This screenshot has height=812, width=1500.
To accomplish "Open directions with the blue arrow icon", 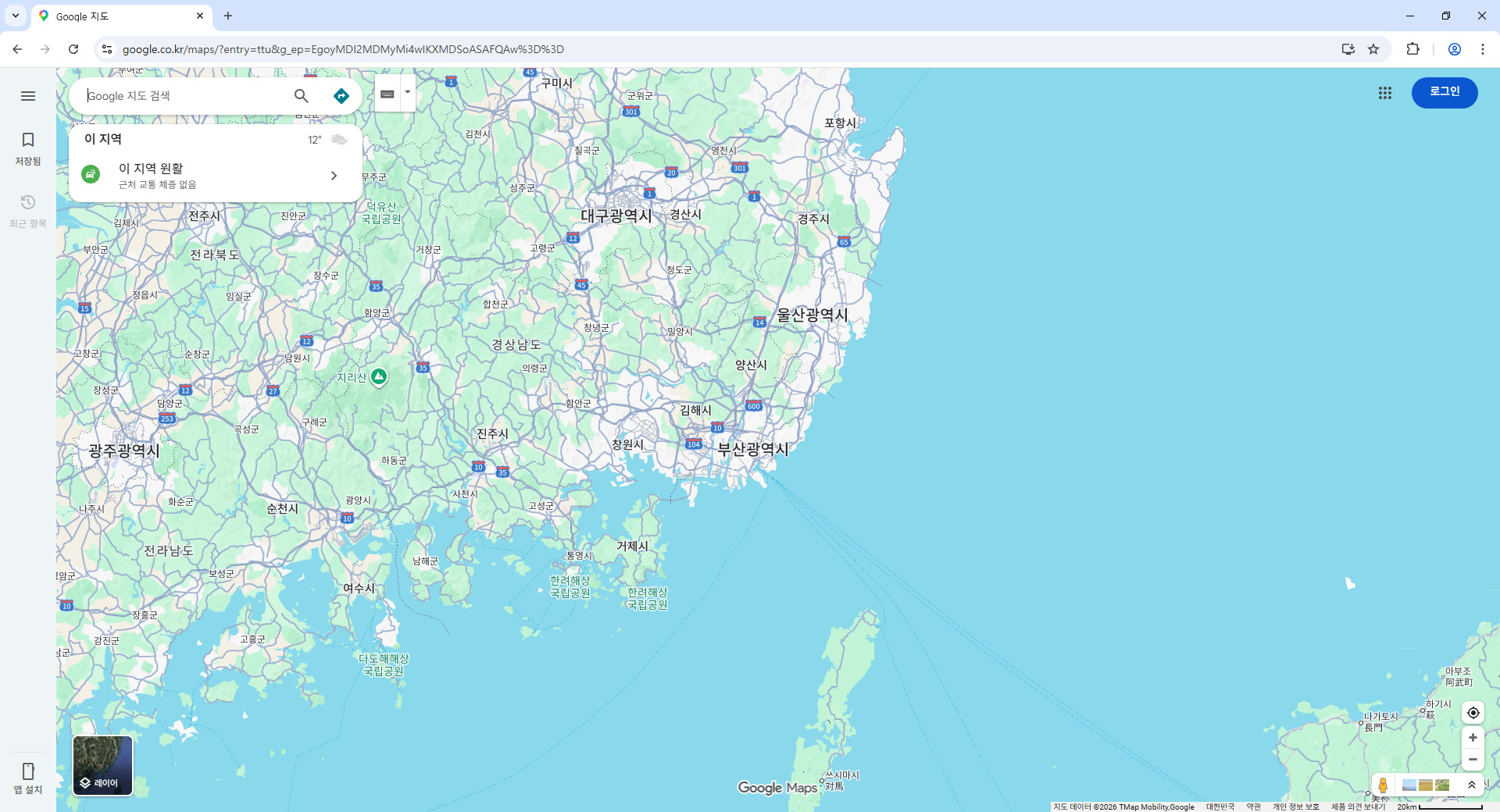I will coord(341,96).
